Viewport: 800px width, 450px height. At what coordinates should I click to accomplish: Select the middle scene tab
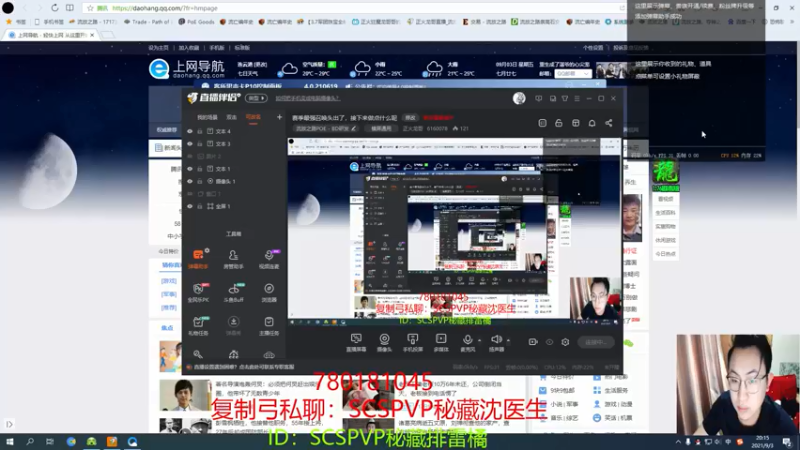(x=232, y=117)
